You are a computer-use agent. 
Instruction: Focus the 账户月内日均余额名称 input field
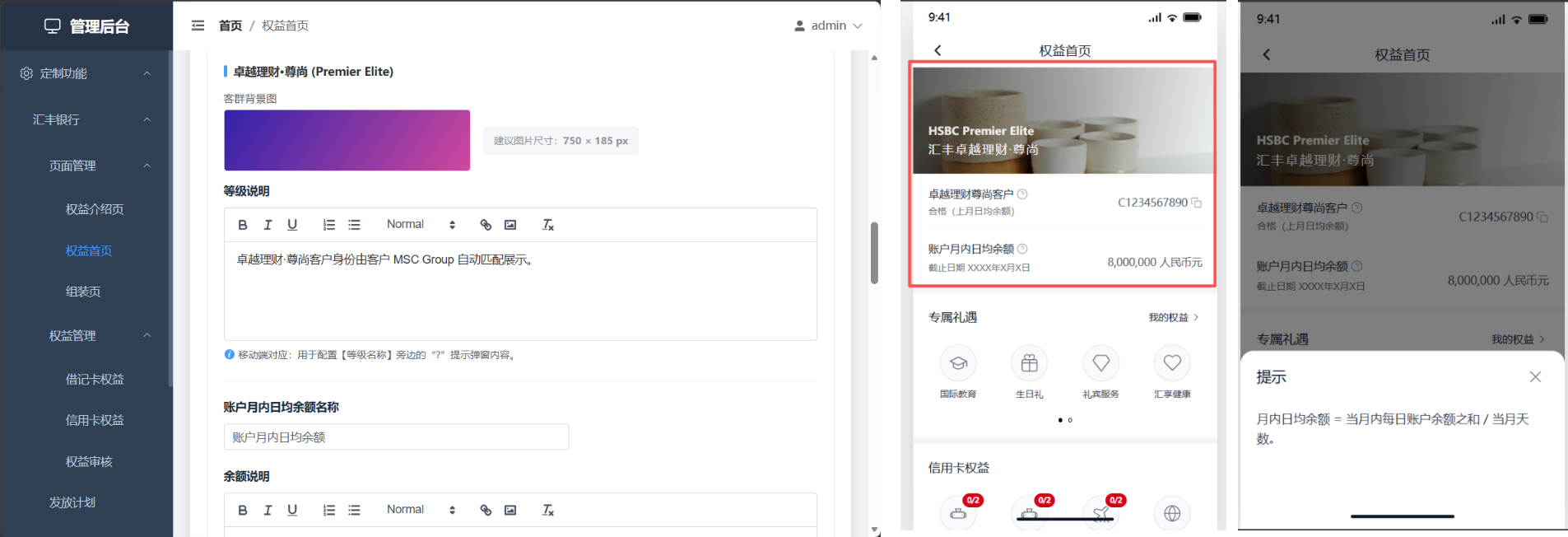click(396, 437)
